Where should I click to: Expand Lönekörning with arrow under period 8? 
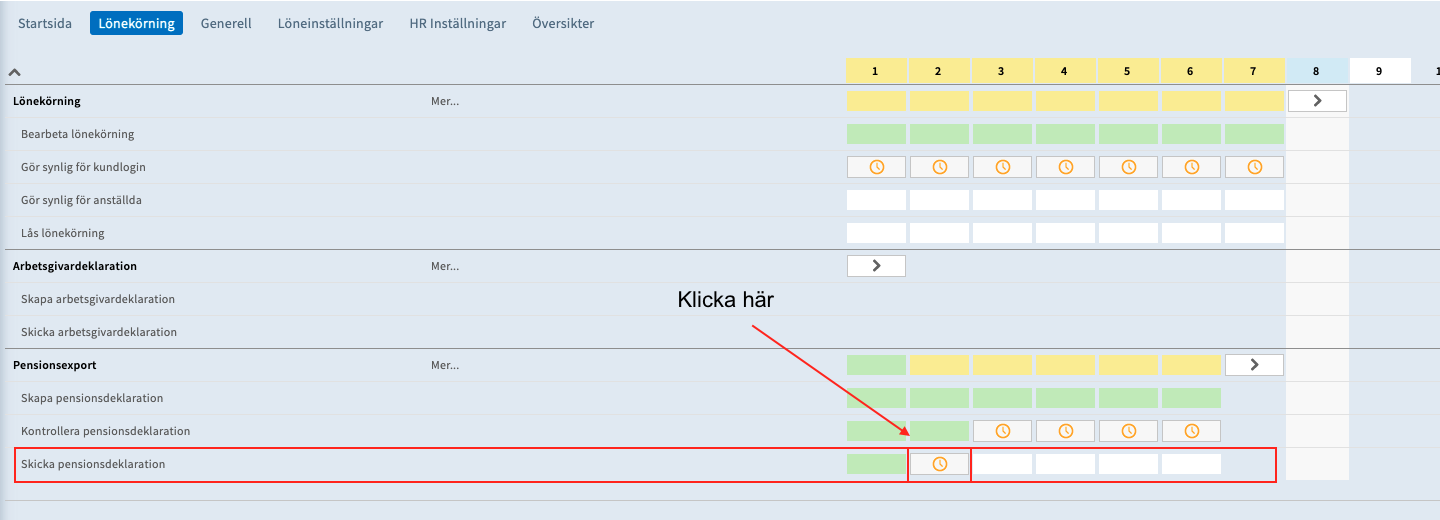[x=1317, y=101]
